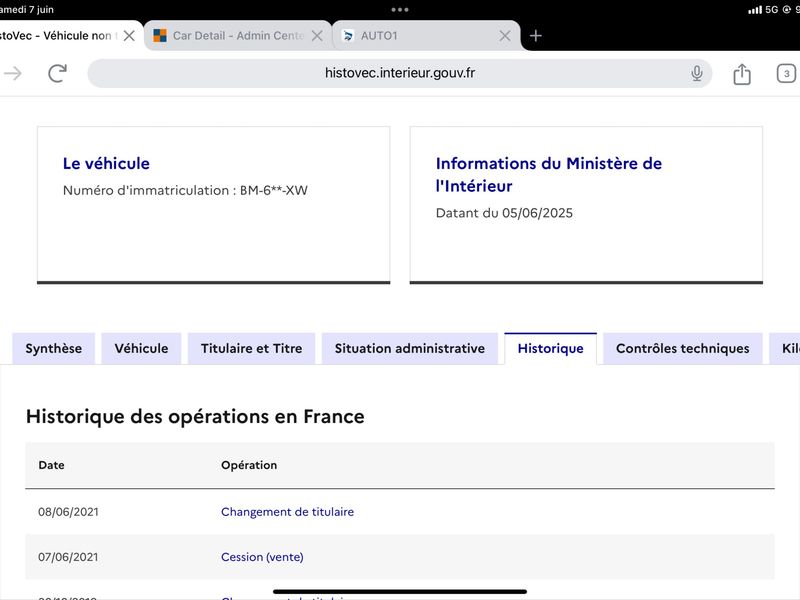Tap the three-dot multitasking menu at top
This screenshot has height=600, width=800.
tap(399, 10)
